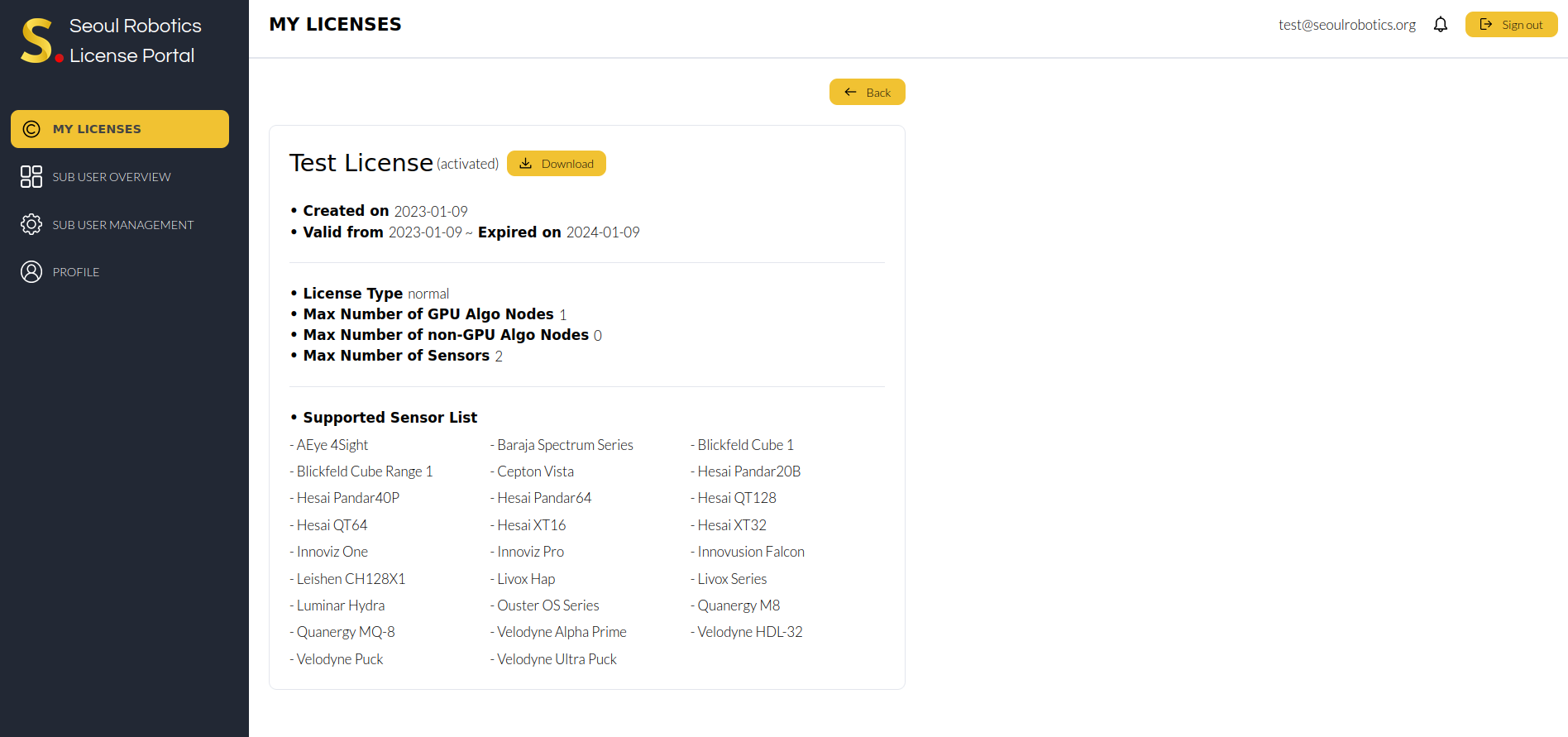Click Velodyne Alpha Prime entry
The image size is (1568, 737).
pos(558,632)
